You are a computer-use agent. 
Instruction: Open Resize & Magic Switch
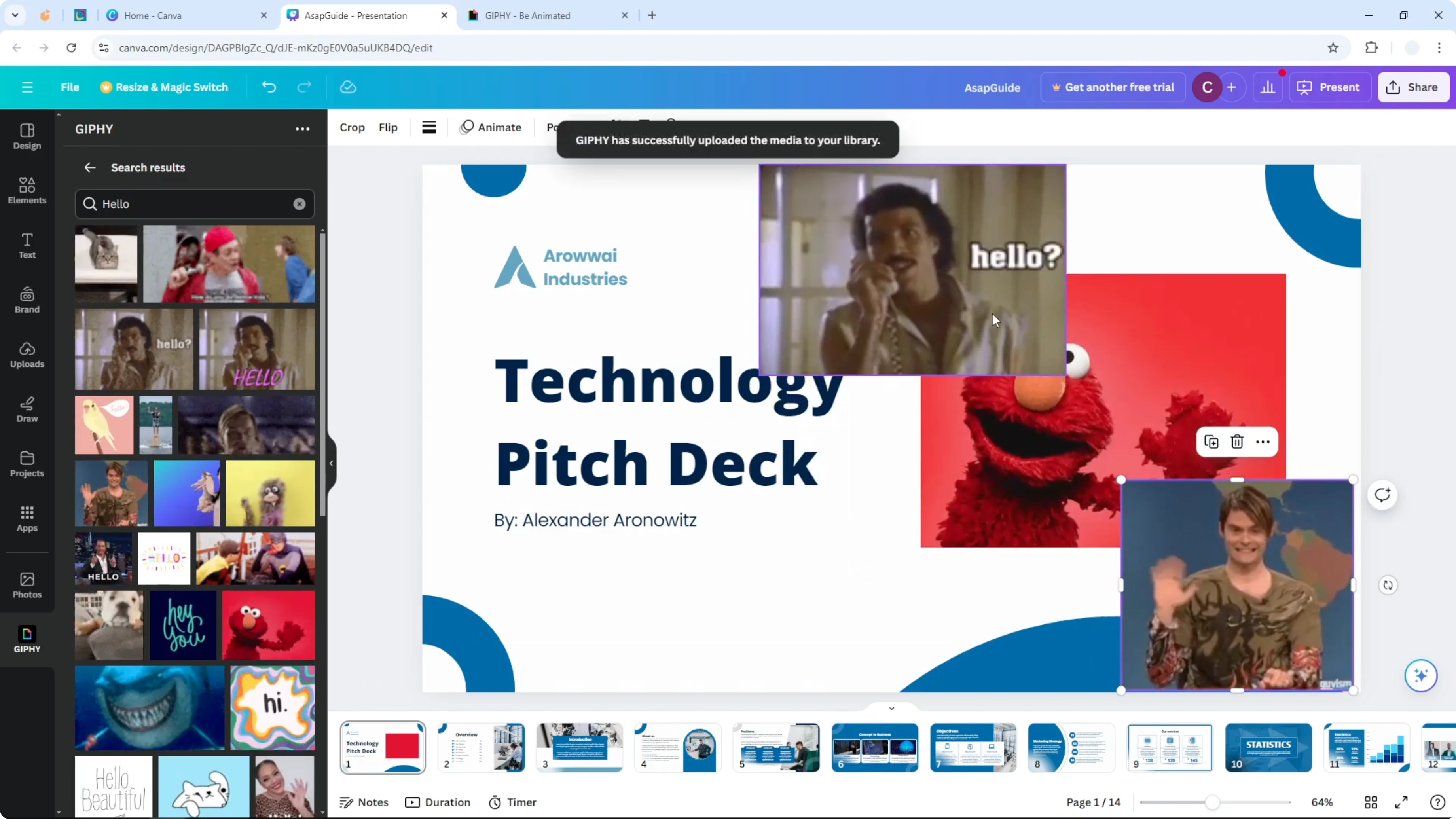(x=164, y=87)
